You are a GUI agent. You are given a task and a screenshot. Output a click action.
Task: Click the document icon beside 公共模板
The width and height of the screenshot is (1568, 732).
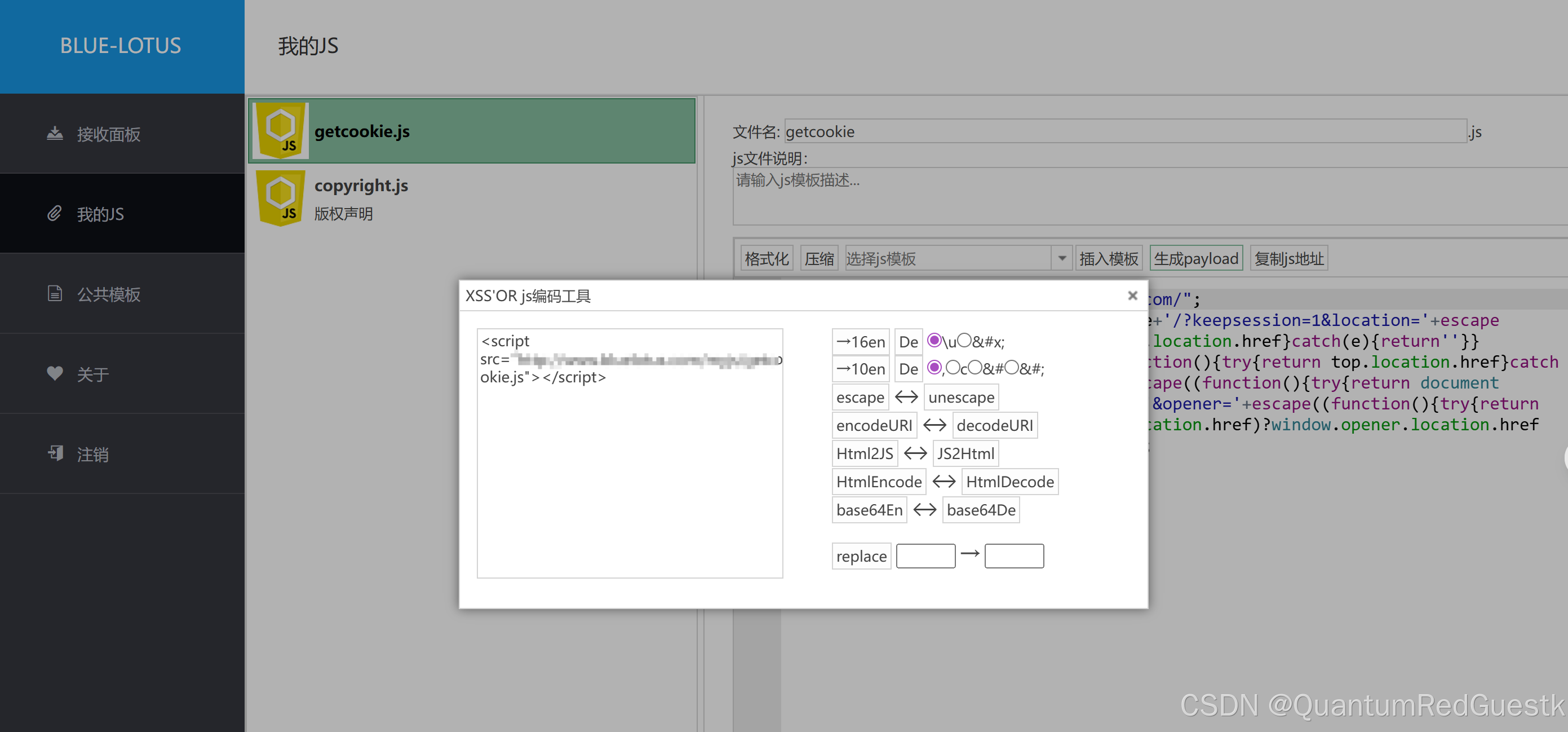55,293
